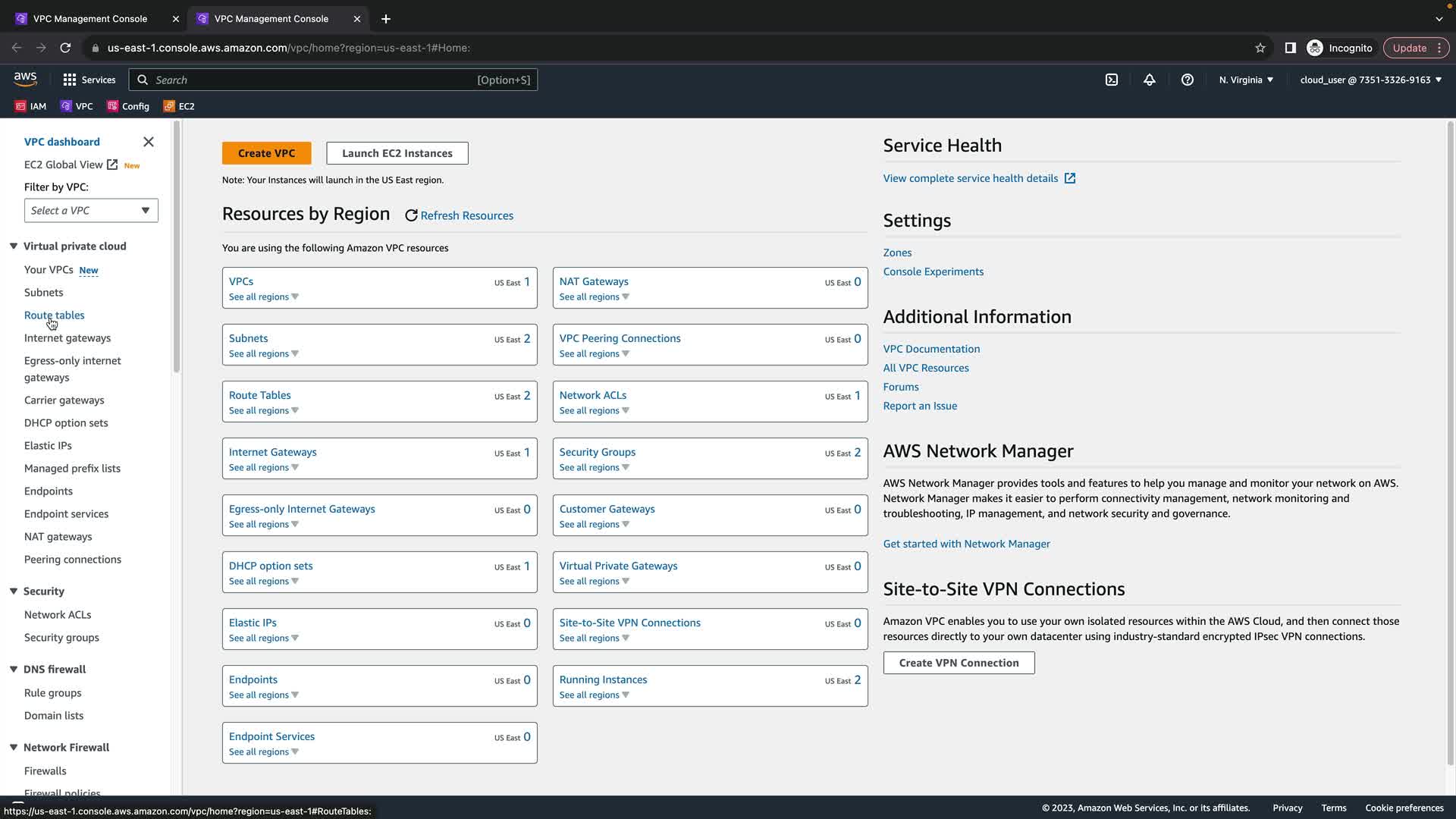Open the help question mark icon
The height and width of the screenshot is (819, 1456).
coord(1188,80)
